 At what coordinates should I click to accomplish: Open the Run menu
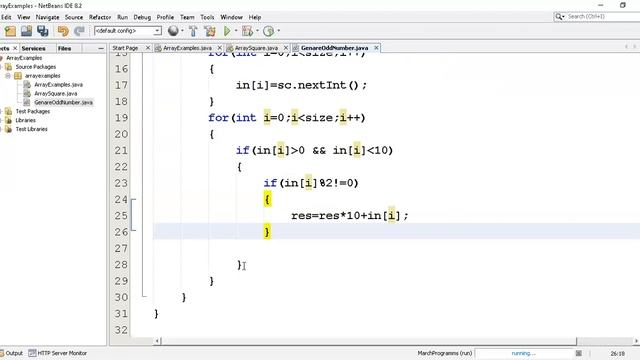(122, 17)
